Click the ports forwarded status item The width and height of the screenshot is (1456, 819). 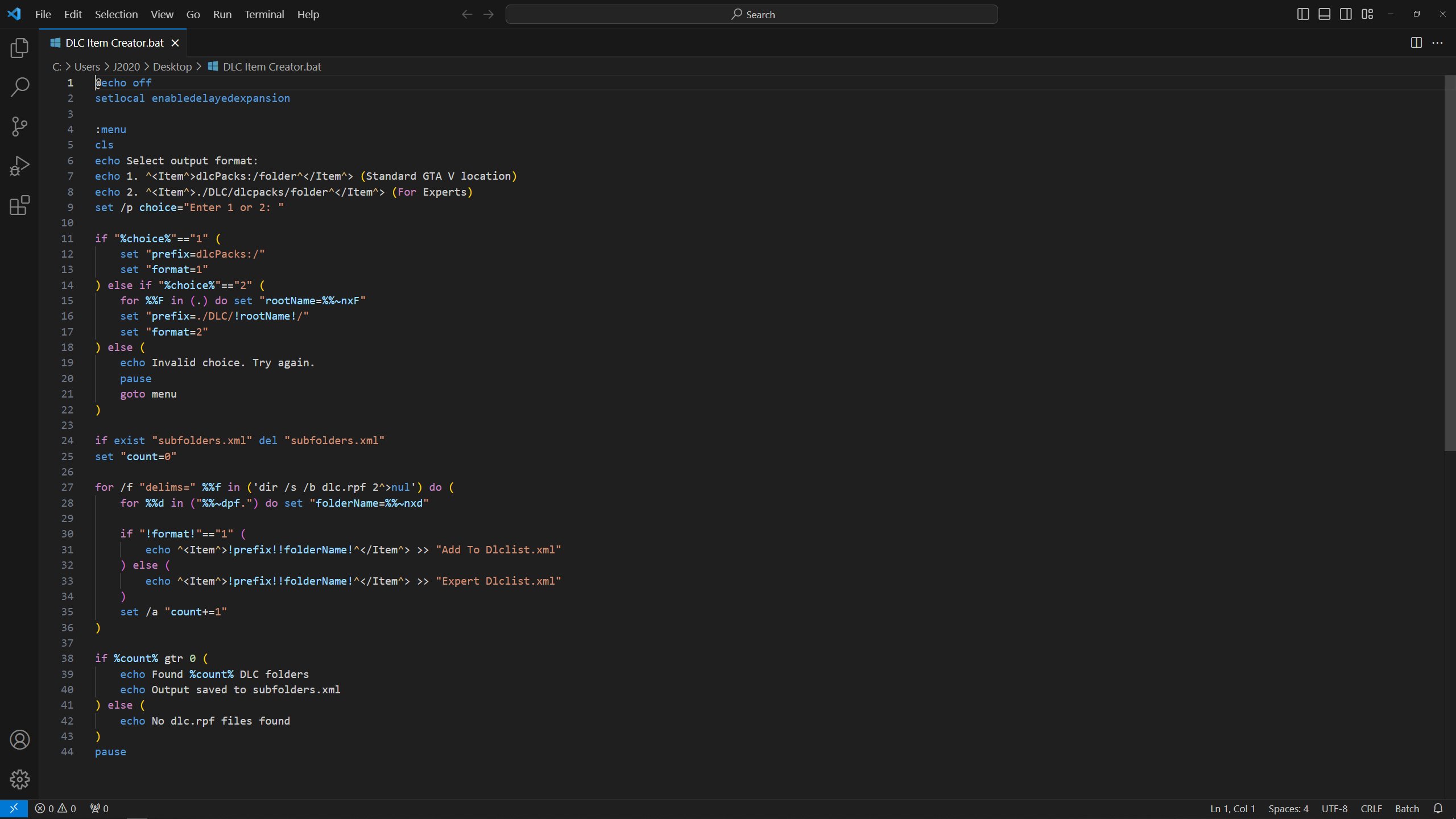point(100,808)
